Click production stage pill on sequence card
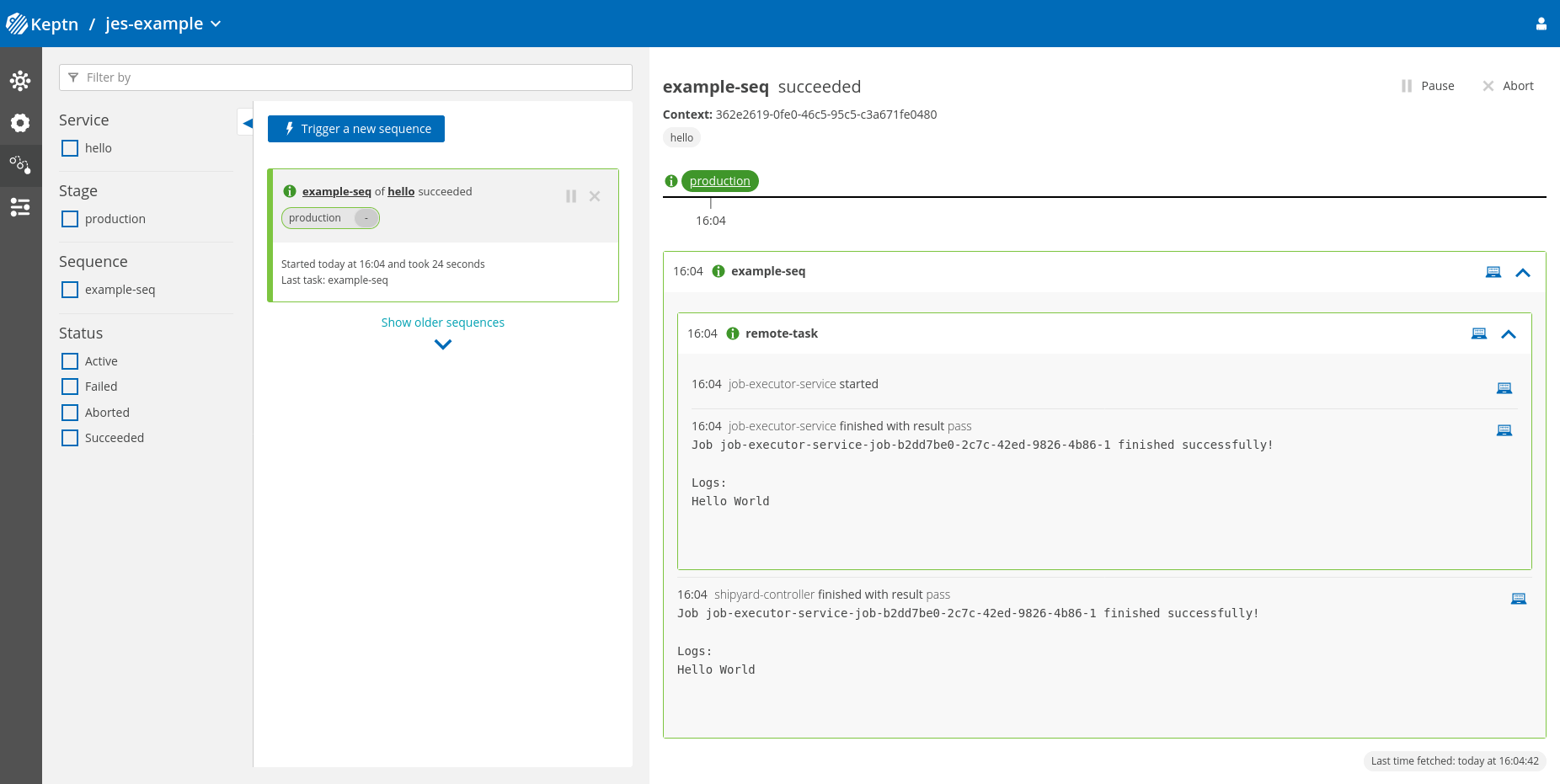 (x=330, y=218)
